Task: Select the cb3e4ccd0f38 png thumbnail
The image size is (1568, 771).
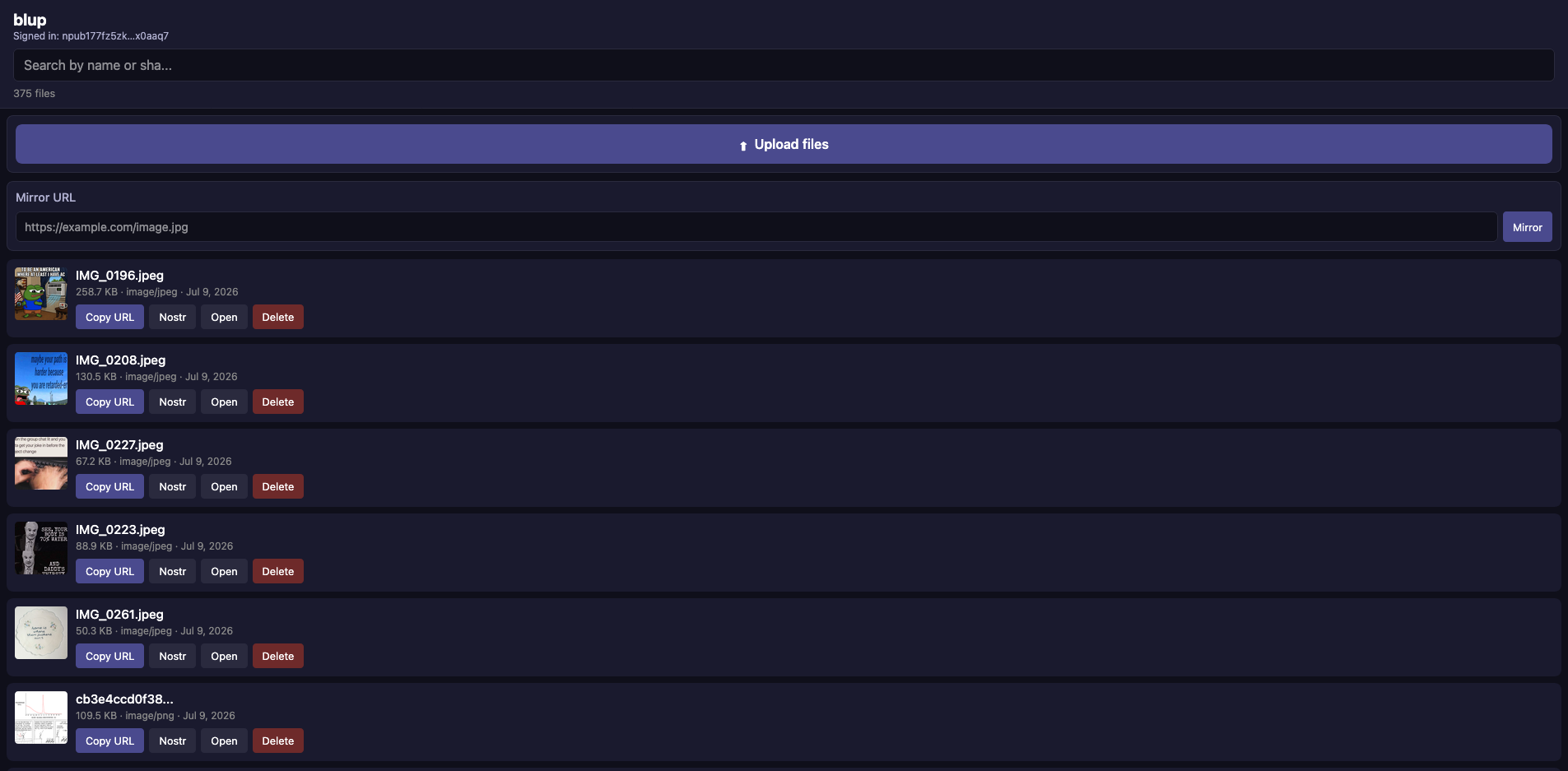Action: click(x=41, y=718)
